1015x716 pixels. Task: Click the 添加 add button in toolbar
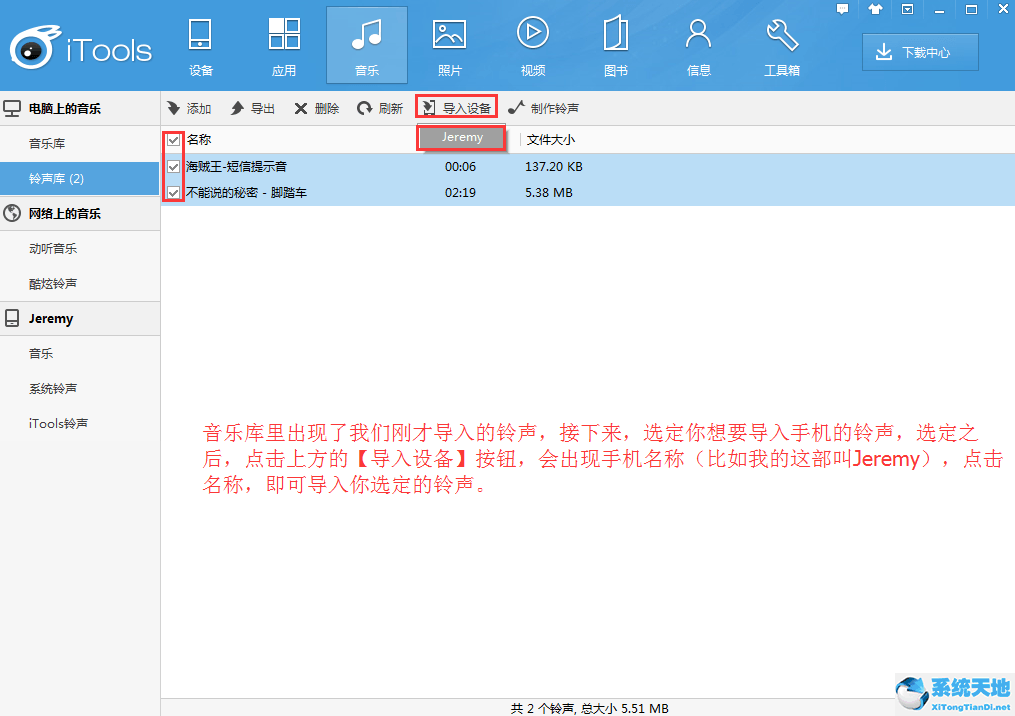[189, 108]
